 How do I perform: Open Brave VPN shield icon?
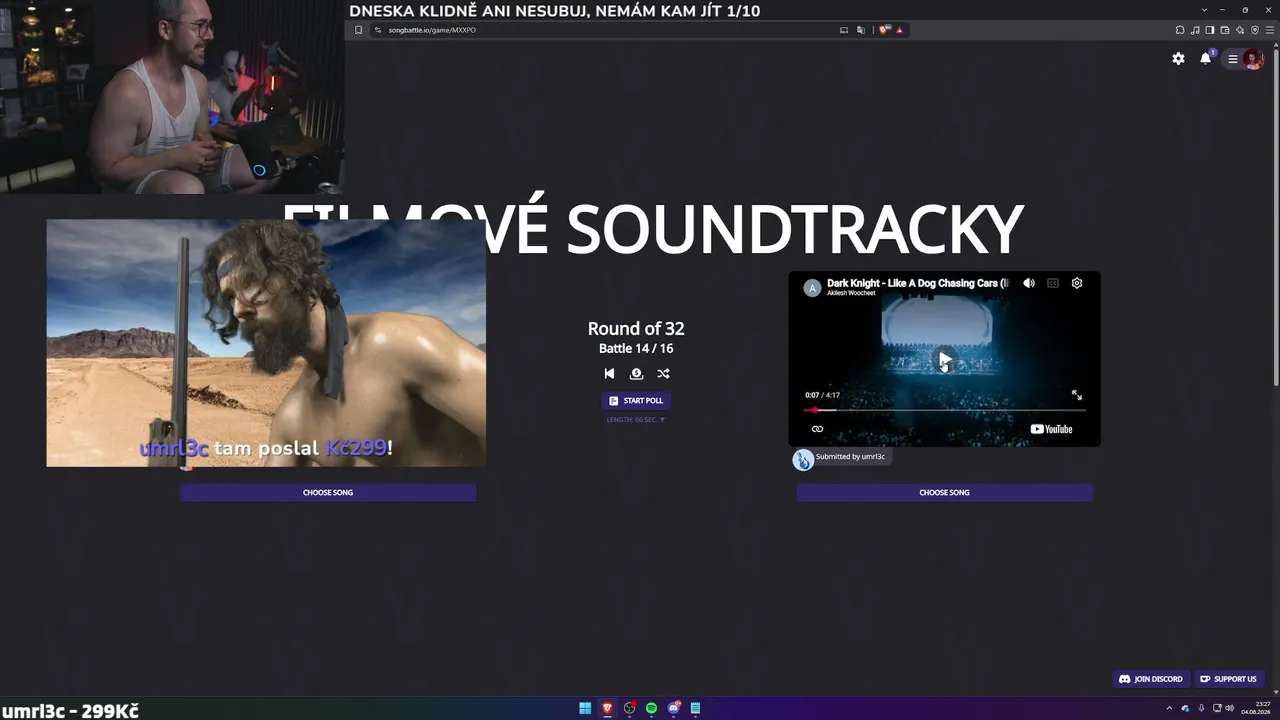pos(1255,30)
